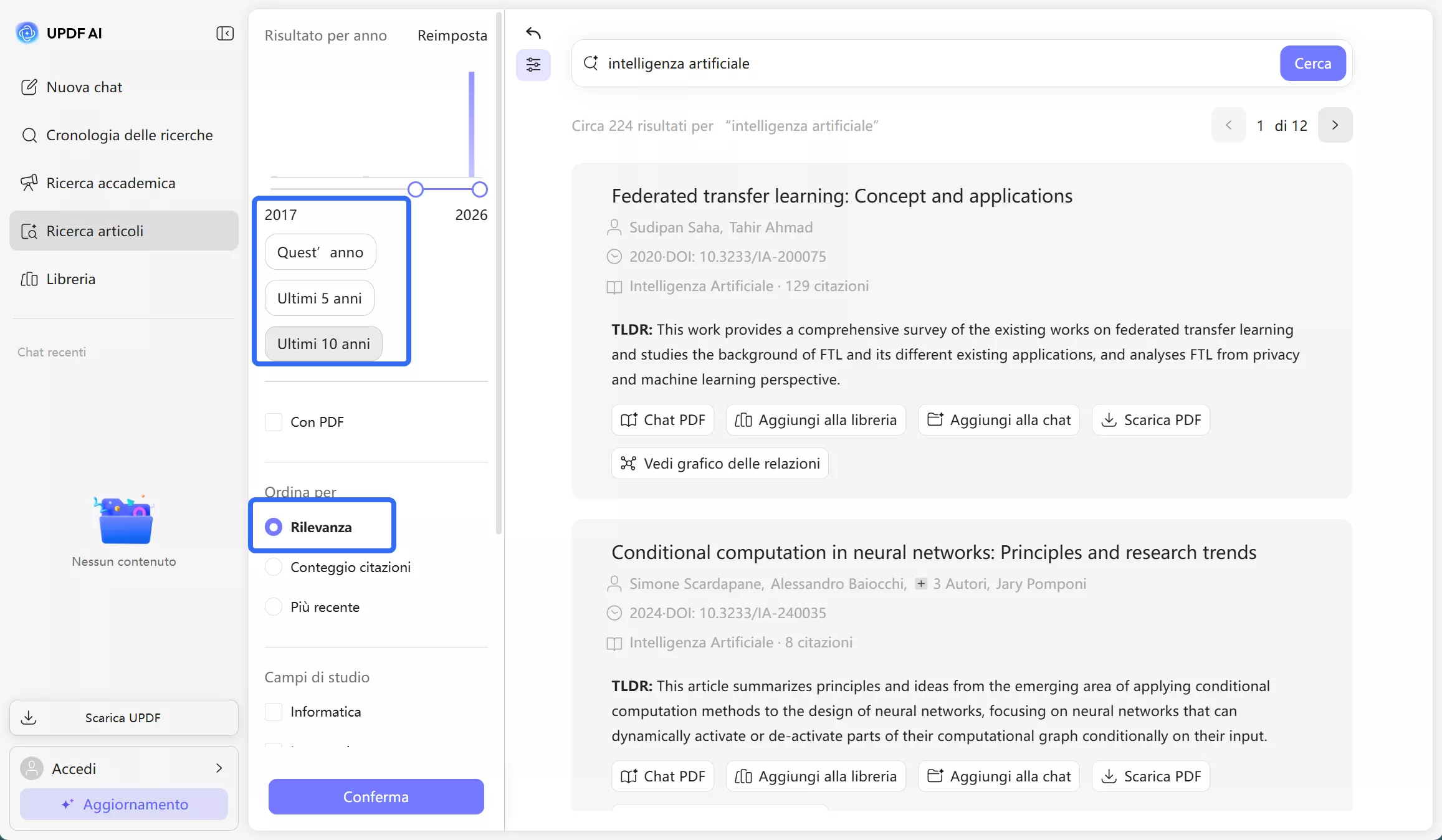Open the Libreria section

point(71,279)
